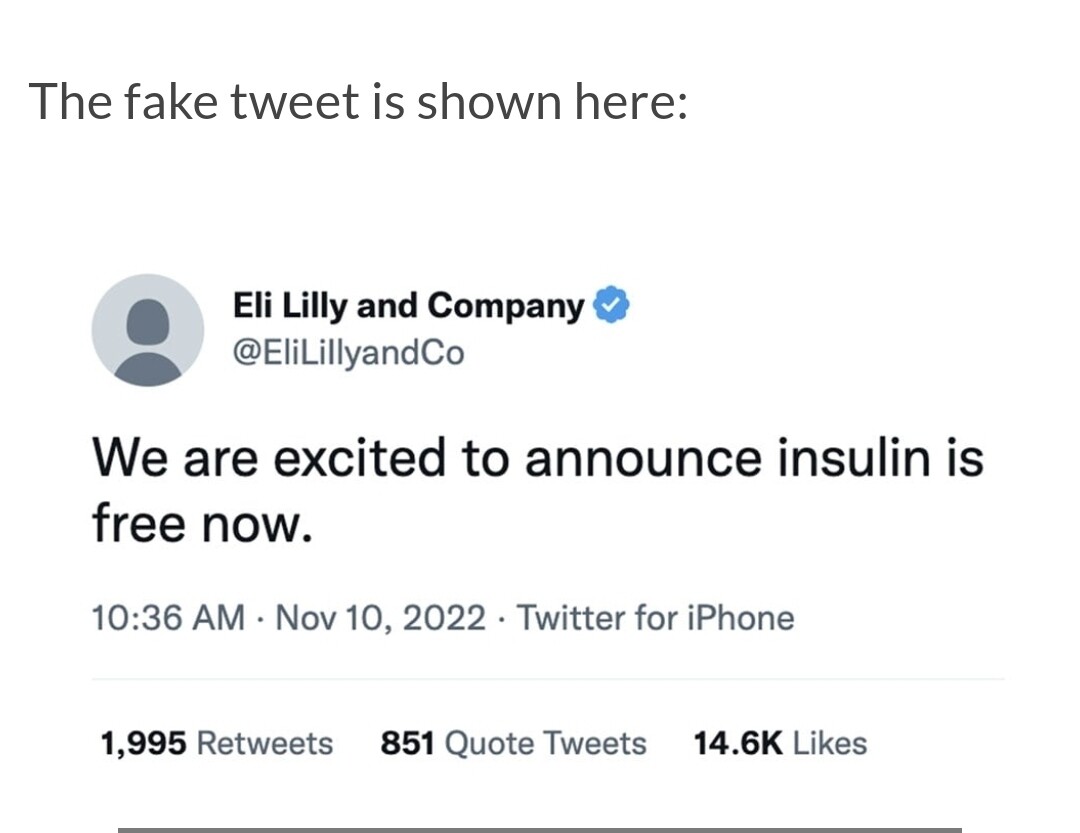Click the thin divider line above the counts

pyautogui.click(x=548, y=679)
